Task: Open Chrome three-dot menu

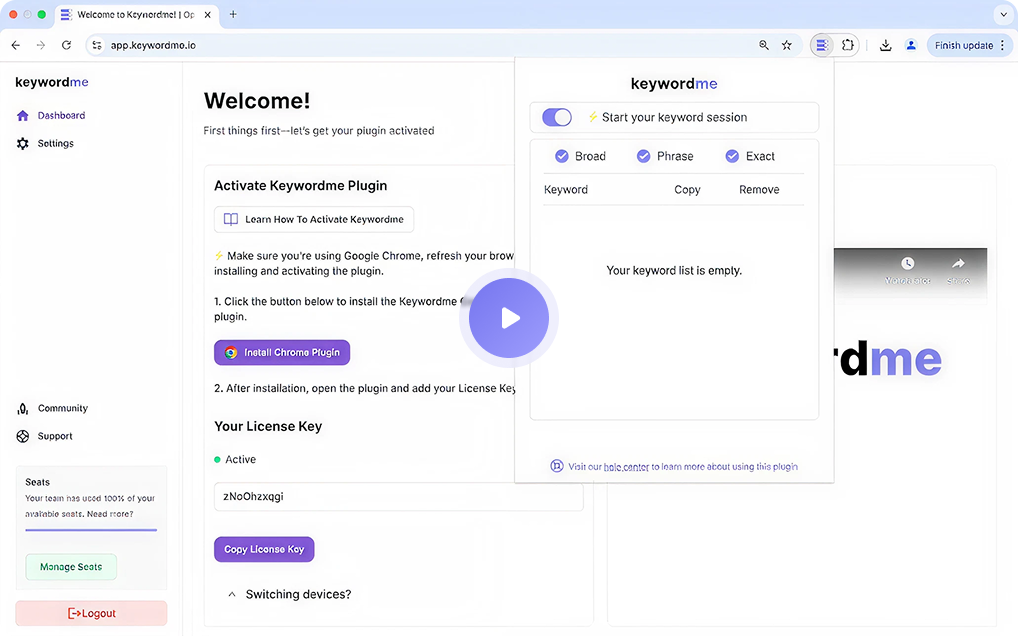Action: (x=1003, y=45)
